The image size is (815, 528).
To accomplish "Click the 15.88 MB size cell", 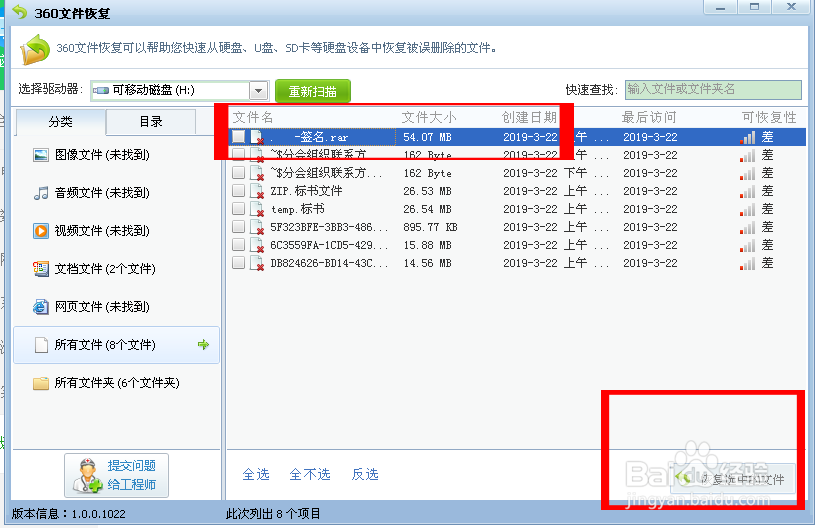I will pos(427,245).
